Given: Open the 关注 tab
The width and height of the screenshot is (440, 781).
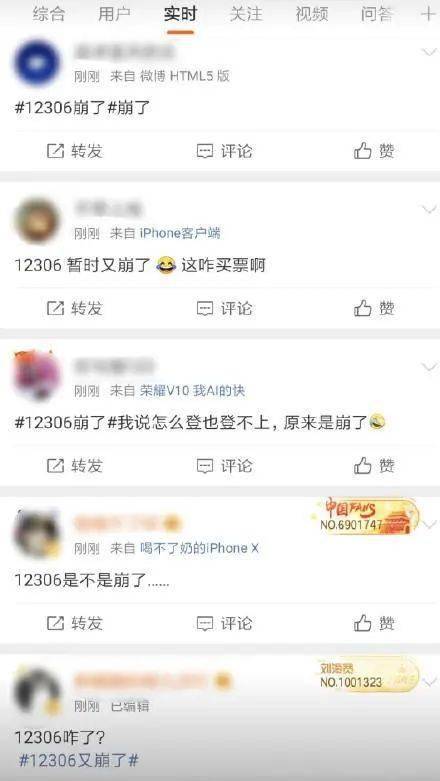Looking at the screenshot, I should pos(246,14).
